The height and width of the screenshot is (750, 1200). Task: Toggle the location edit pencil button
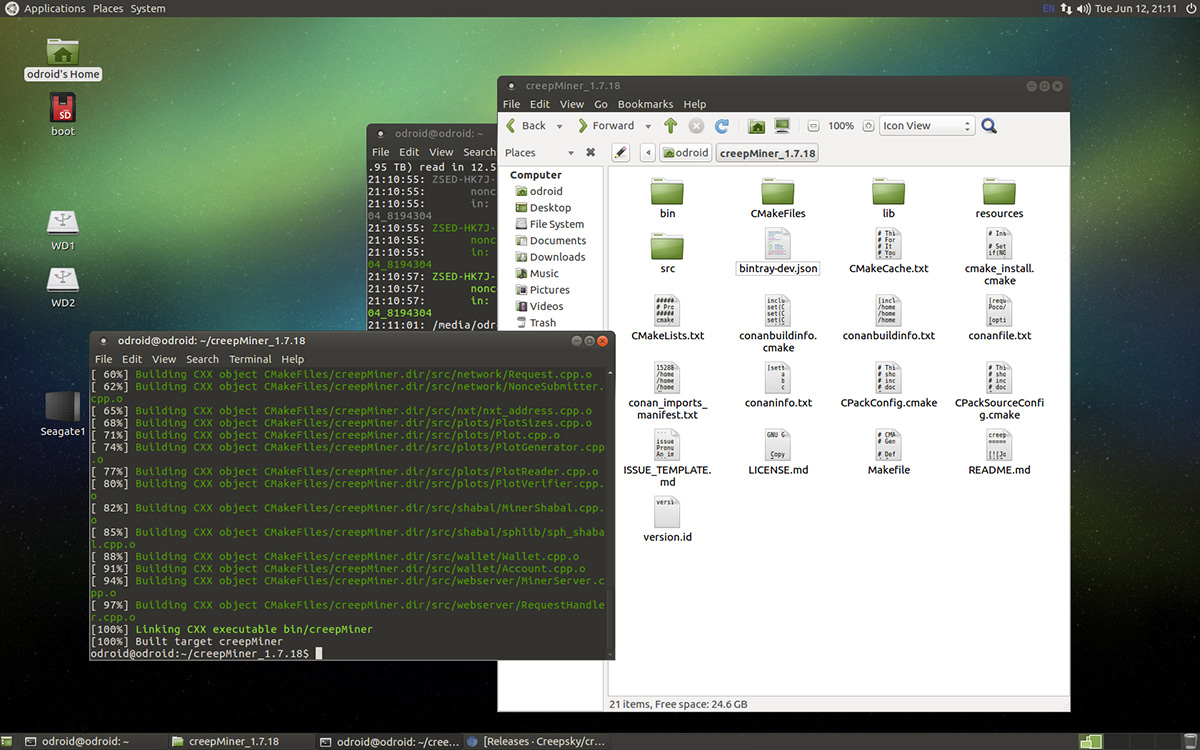coord(620,153)
